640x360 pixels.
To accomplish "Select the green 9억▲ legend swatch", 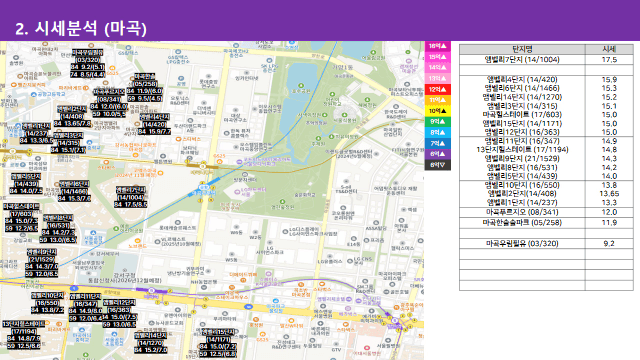I will pos(438,122).
